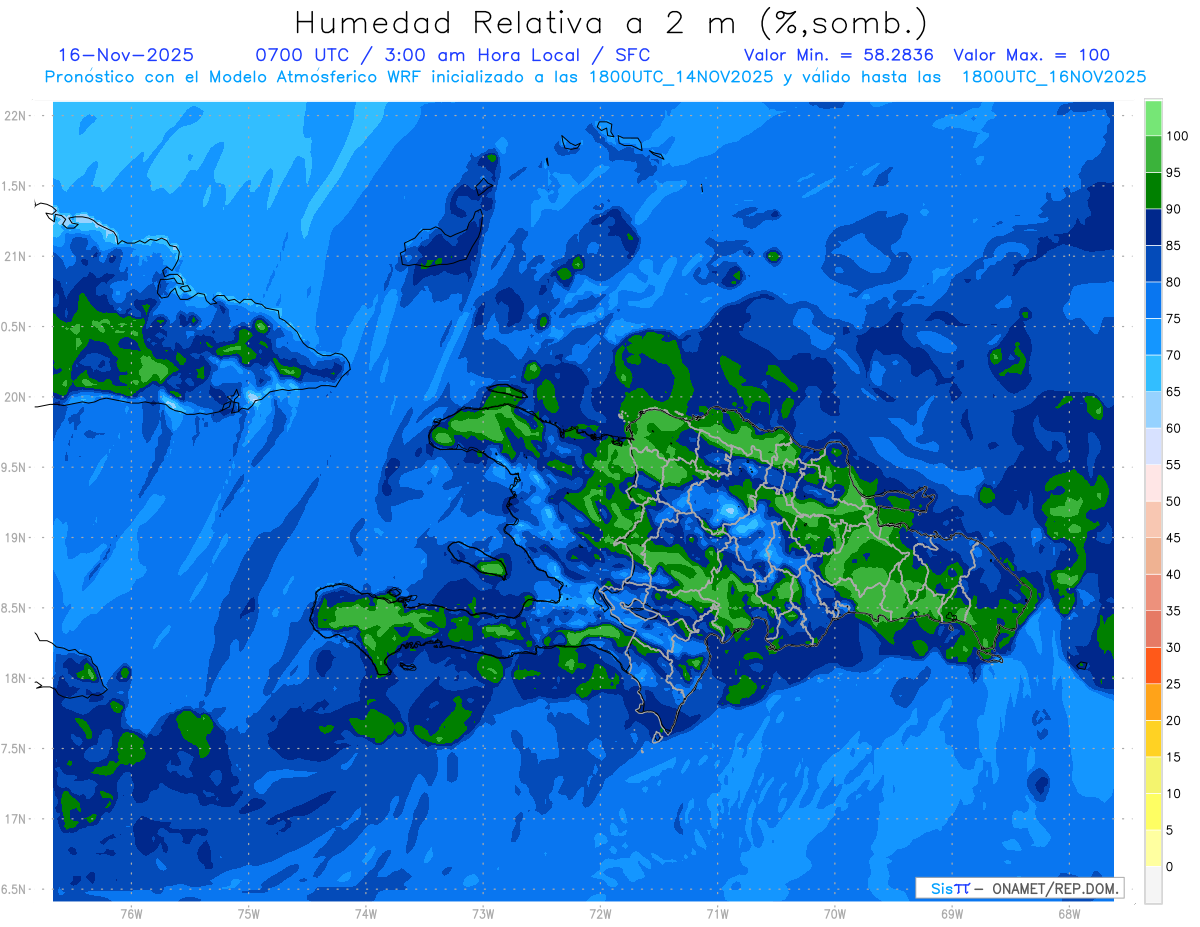The width and height of the screenshot is (1200, 927).
Task: Click the '95' label on the color scale
Action: click(1173, 173)
